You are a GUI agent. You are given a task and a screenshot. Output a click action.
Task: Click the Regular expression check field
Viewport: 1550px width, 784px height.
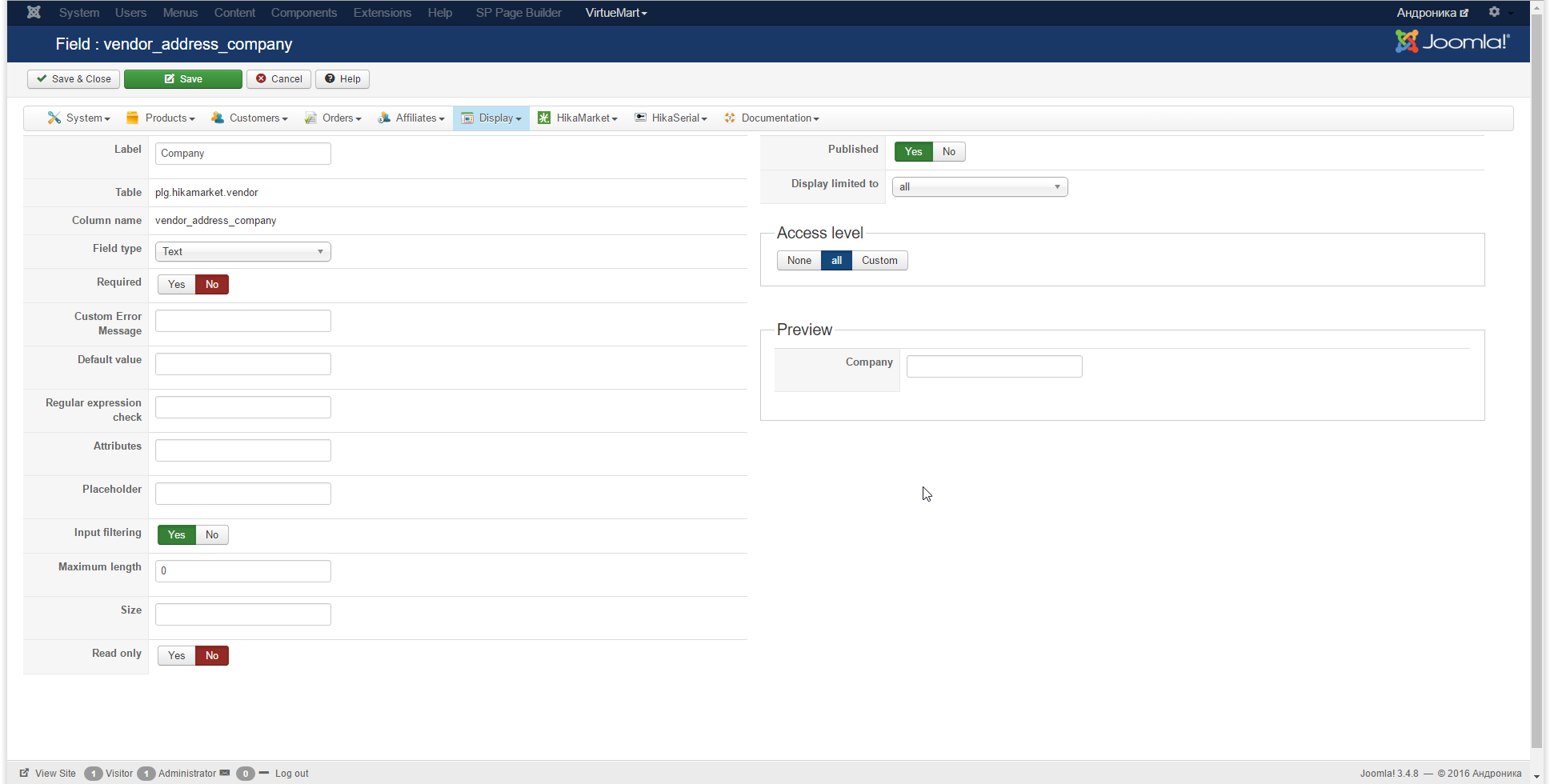click(243, 407)
